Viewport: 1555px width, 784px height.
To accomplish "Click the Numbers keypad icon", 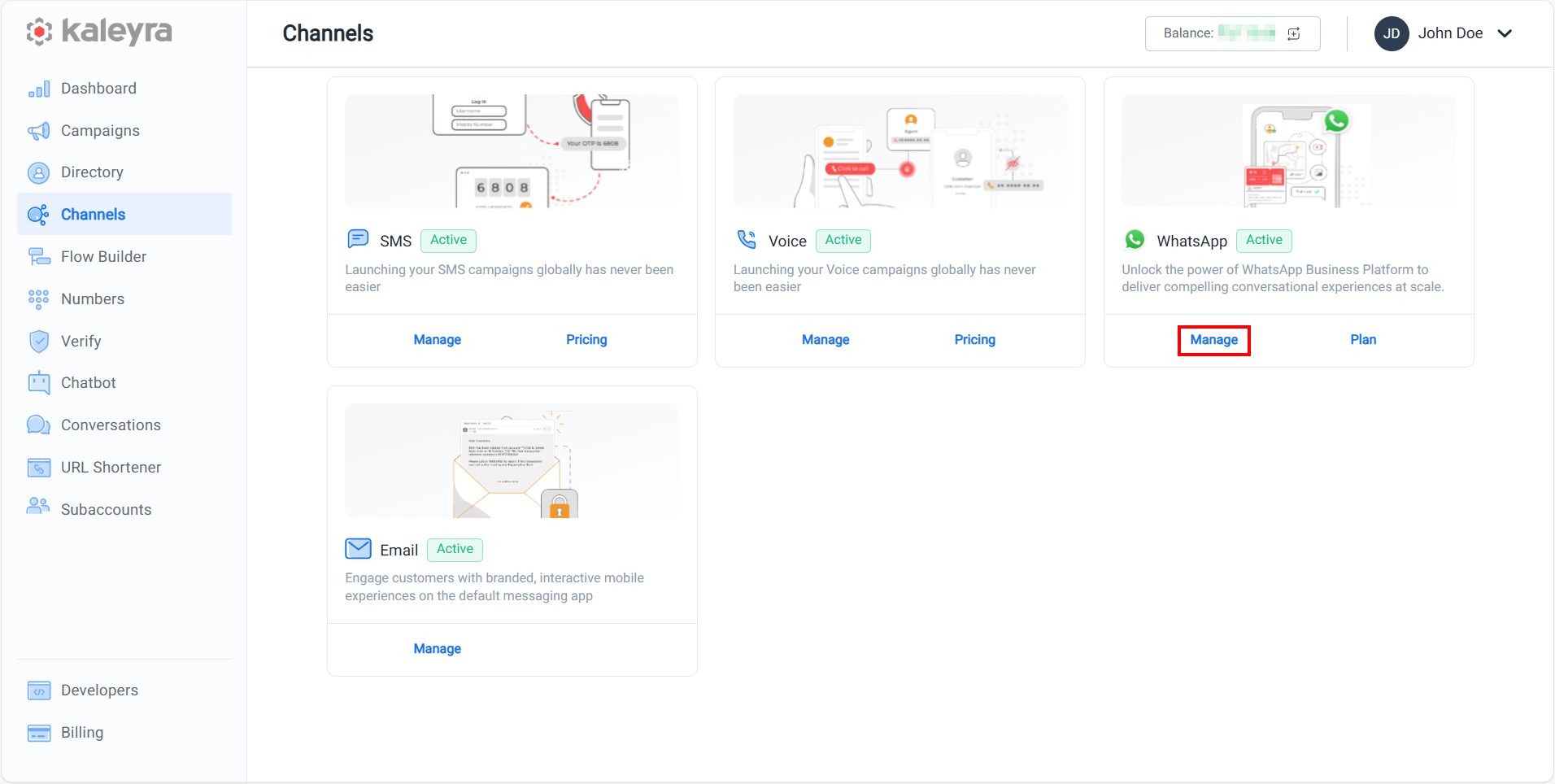I will [39, 299].
